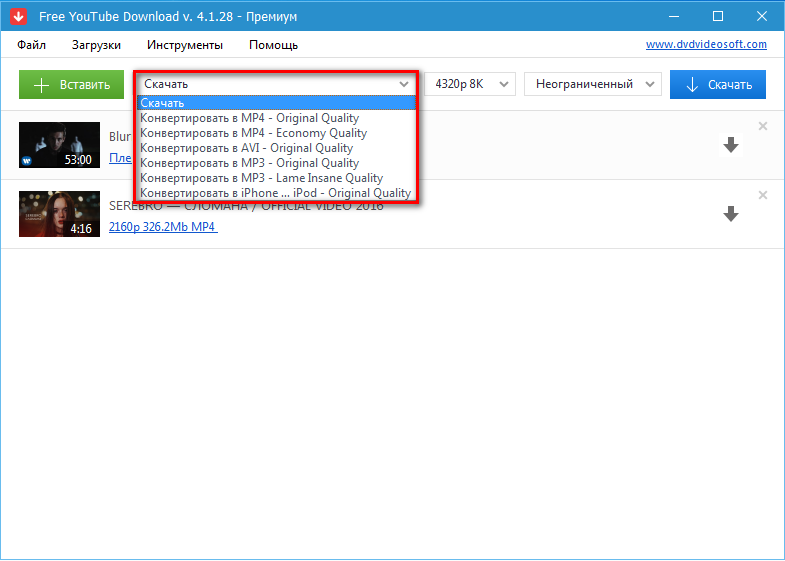785x561 pixels.
Task: Visit the www.dvdvideosoft.com link
Action: coord(706,44)
